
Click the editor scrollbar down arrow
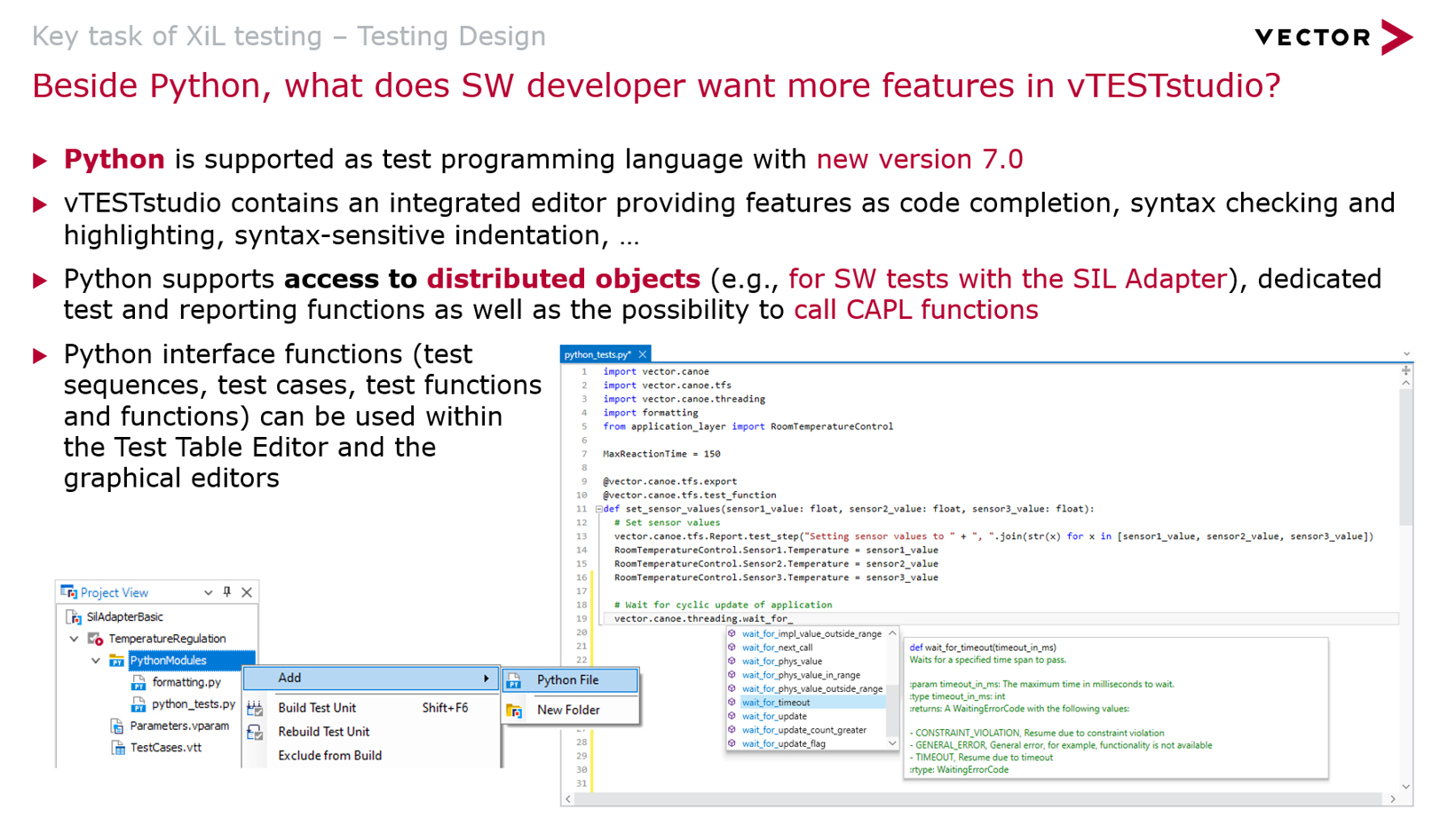[x=1406, y=786]
